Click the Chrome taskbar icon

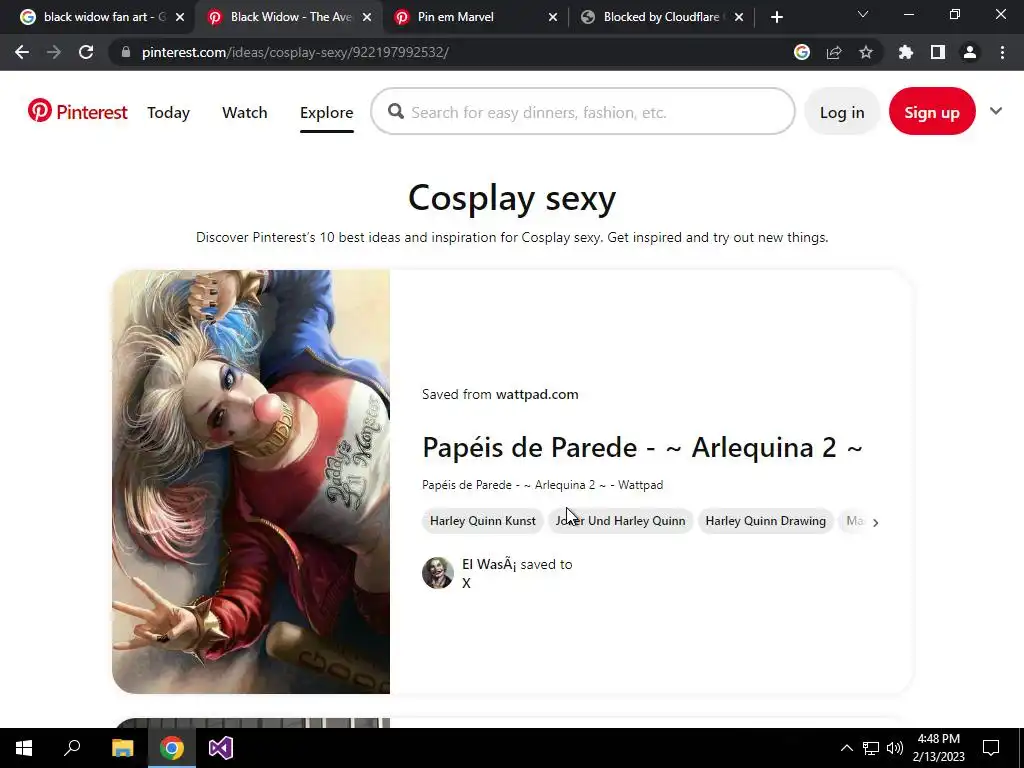click(172, 748)
